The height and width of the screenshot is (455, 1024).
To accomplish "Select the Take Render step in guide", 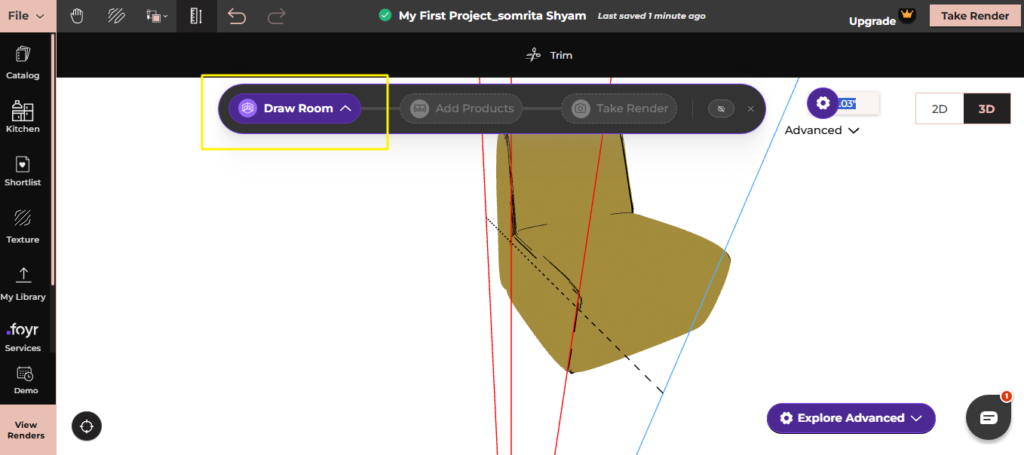I will [x=618, y=108].
